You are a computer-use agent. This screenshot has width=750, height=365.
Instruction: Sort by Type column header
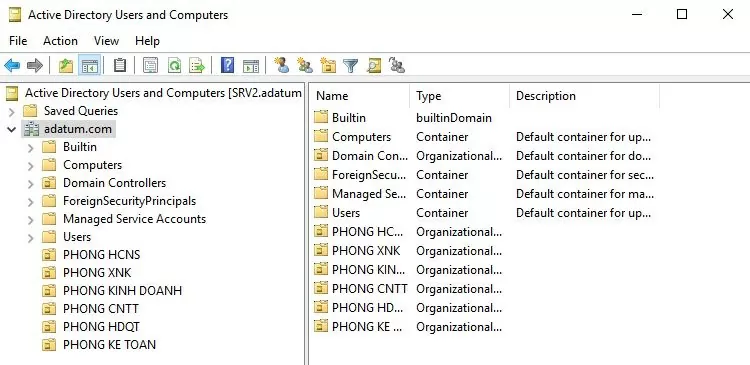pyautogui.click(x=460, y=96)
